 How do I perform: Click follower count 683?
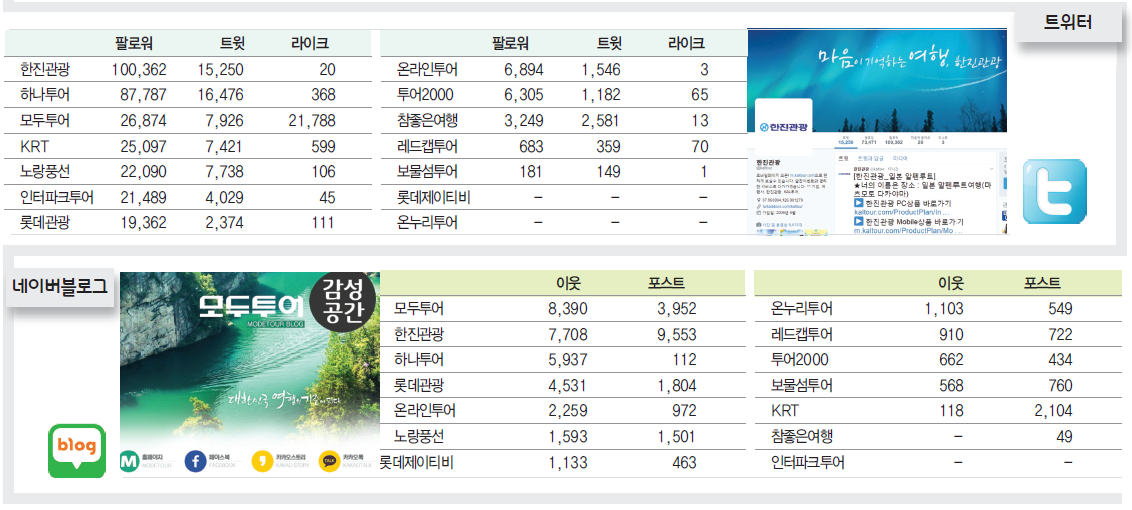pos(531,146)
